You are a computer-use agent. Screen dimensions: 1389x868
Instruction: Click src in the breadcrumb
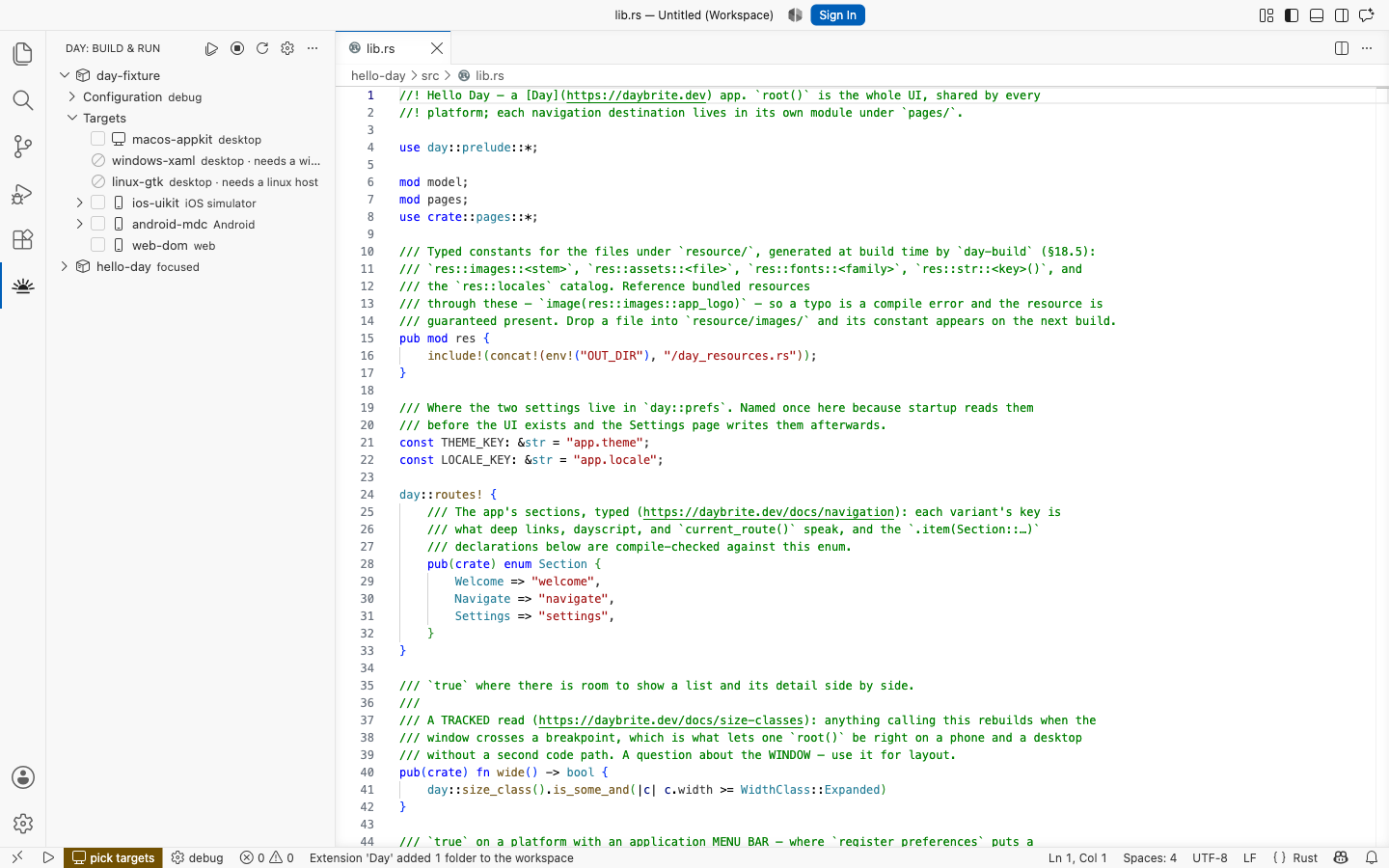click(430, 75)
